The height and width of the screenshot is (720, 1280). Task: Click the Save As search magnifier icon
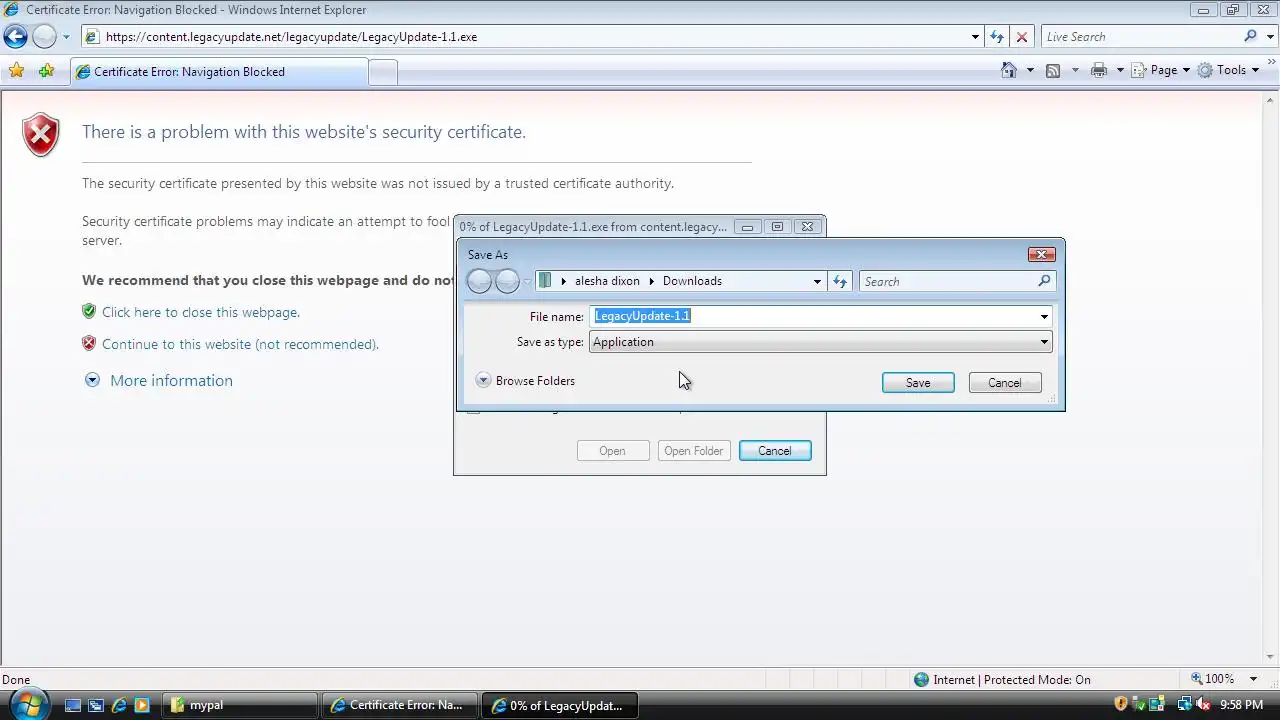[x=1044, y=281]
